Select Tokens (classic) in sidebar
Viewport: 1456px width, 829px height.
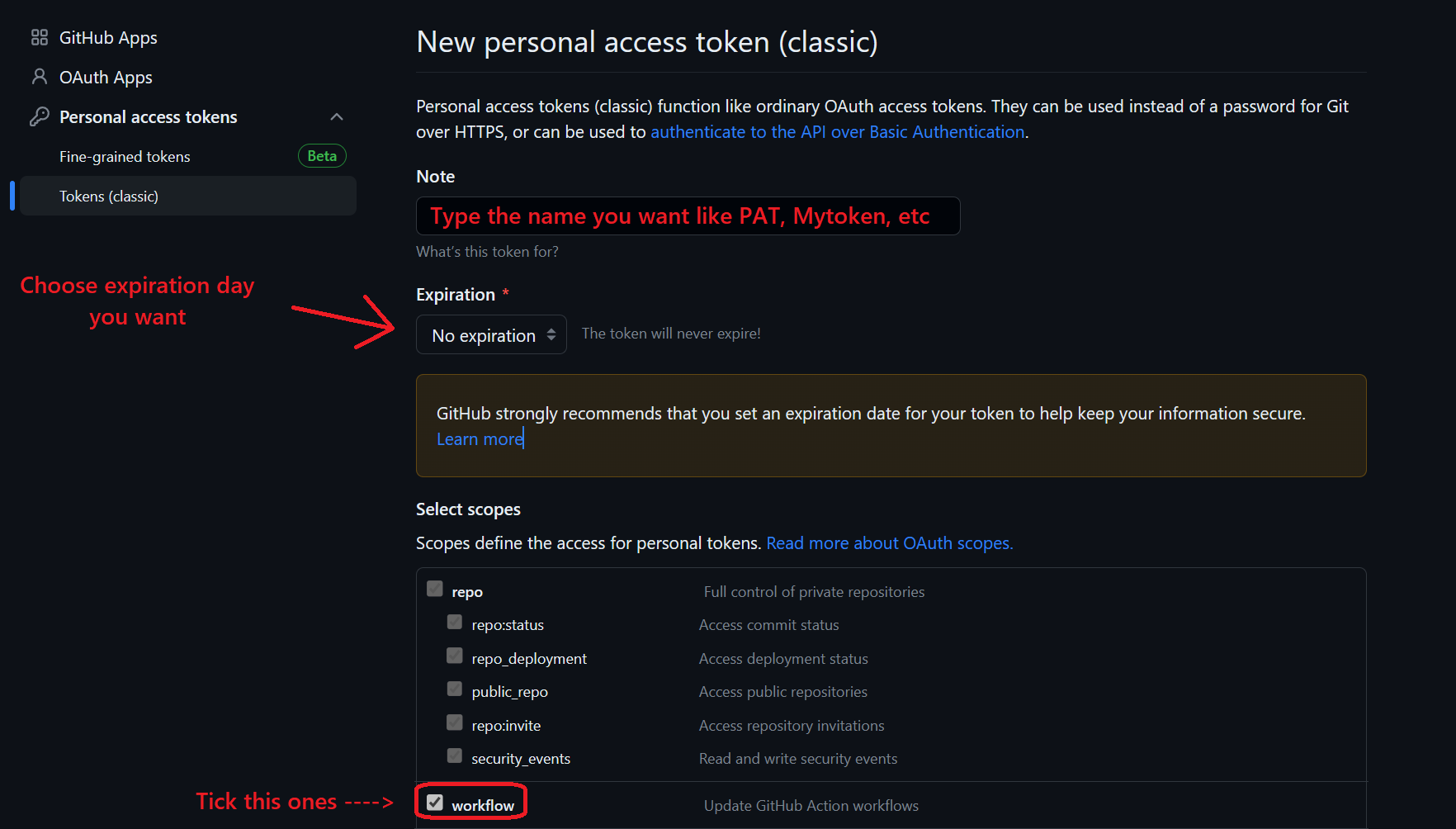pyautogui.click(x=109, y=197)
